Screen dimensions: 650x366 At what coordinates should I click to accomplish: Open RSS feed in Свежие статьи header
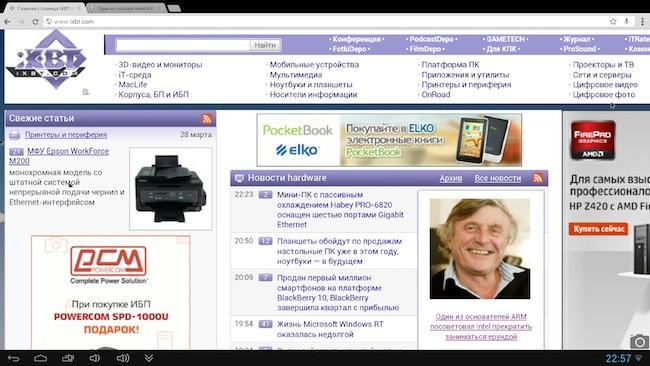click(206, 119)
